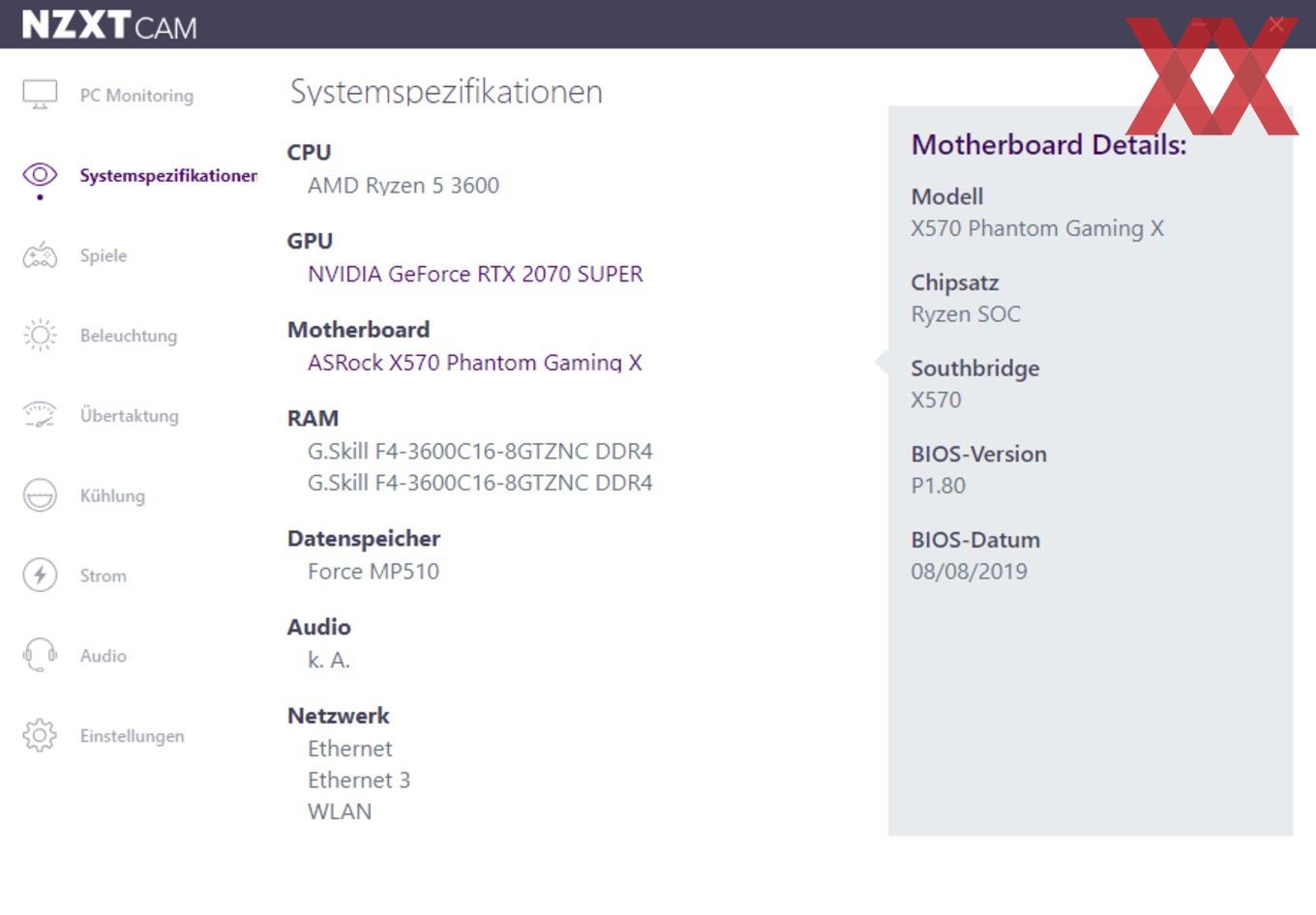
Task: Click the CPU section label
Action: coord(309,152)
